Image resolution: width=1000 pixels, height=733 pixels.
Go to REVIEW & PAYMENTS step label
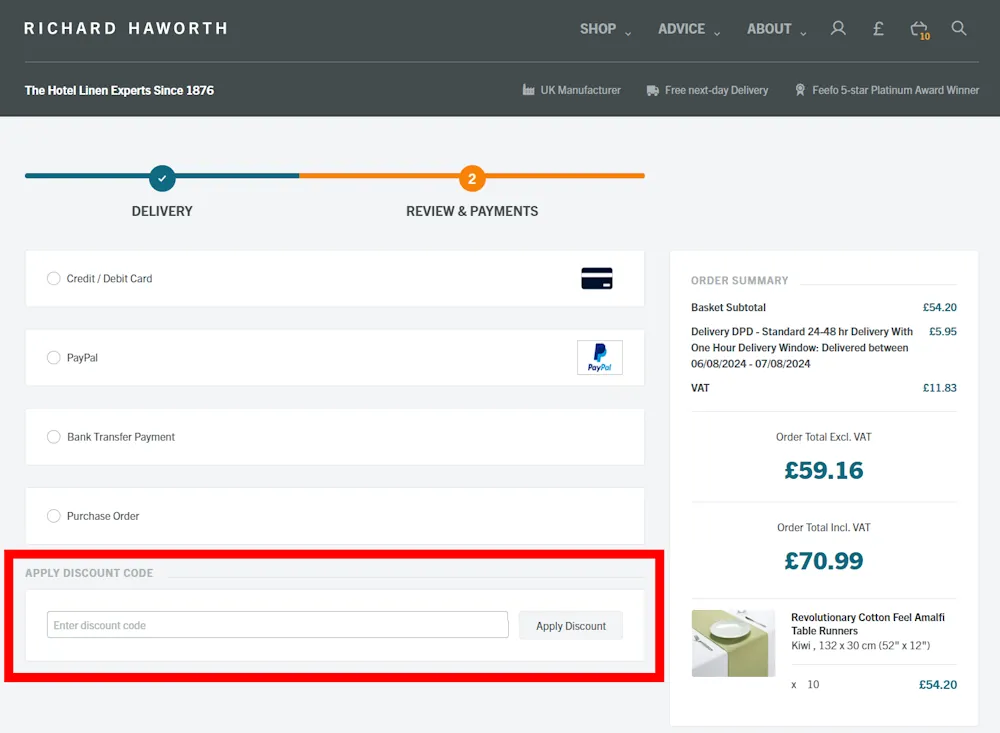point(472,211)
